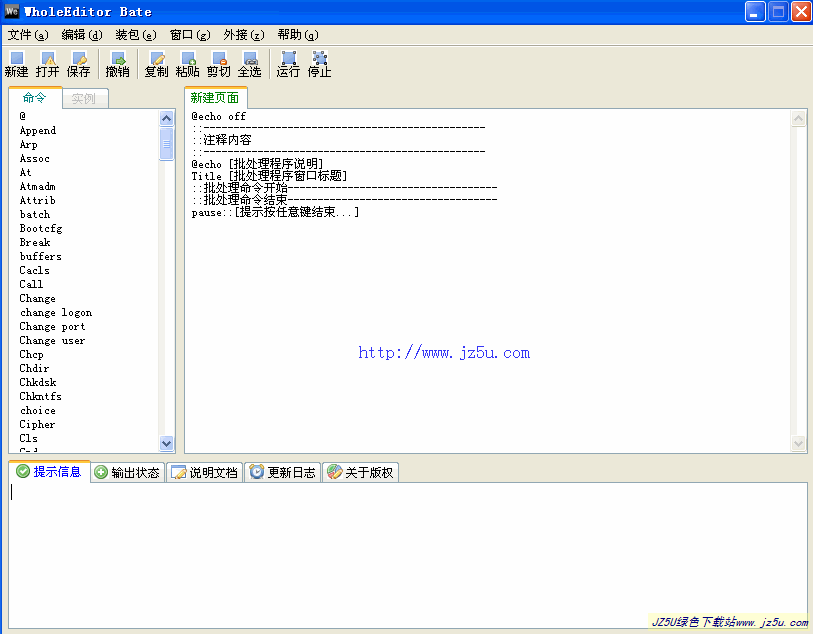Click the 剪切 (Cut) toolbar icon

tap(218, 64)
